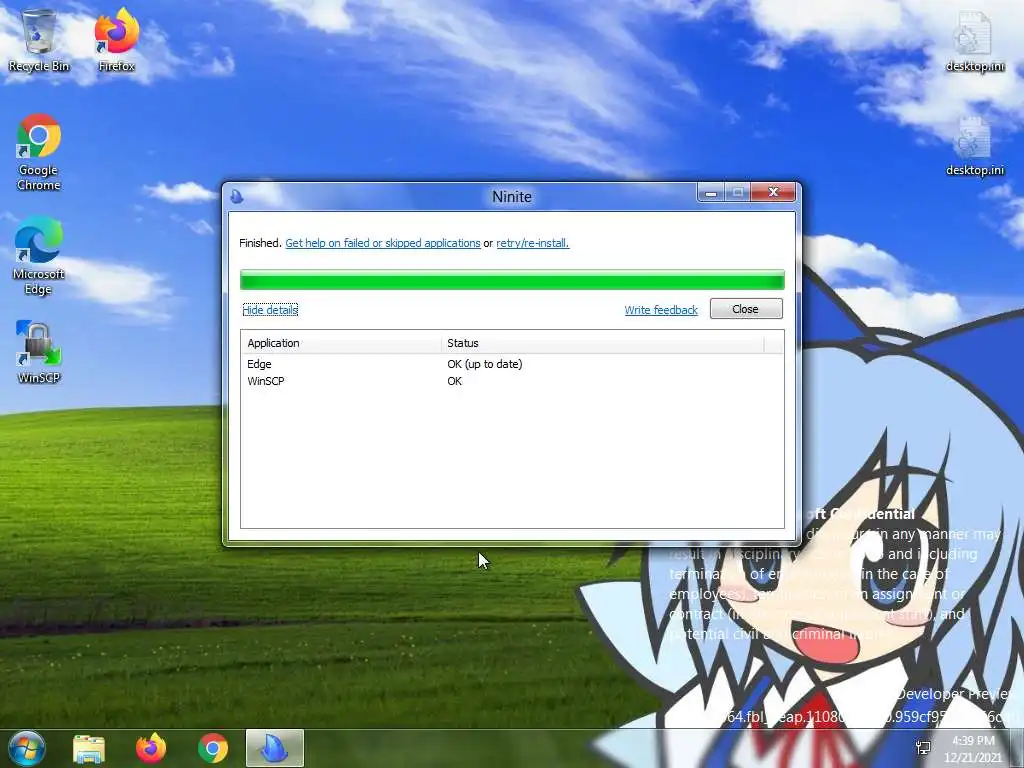Open File Explorer from the taskbar
The width and height of the screenshot is (1024, 768).
[x=89, y=748]
